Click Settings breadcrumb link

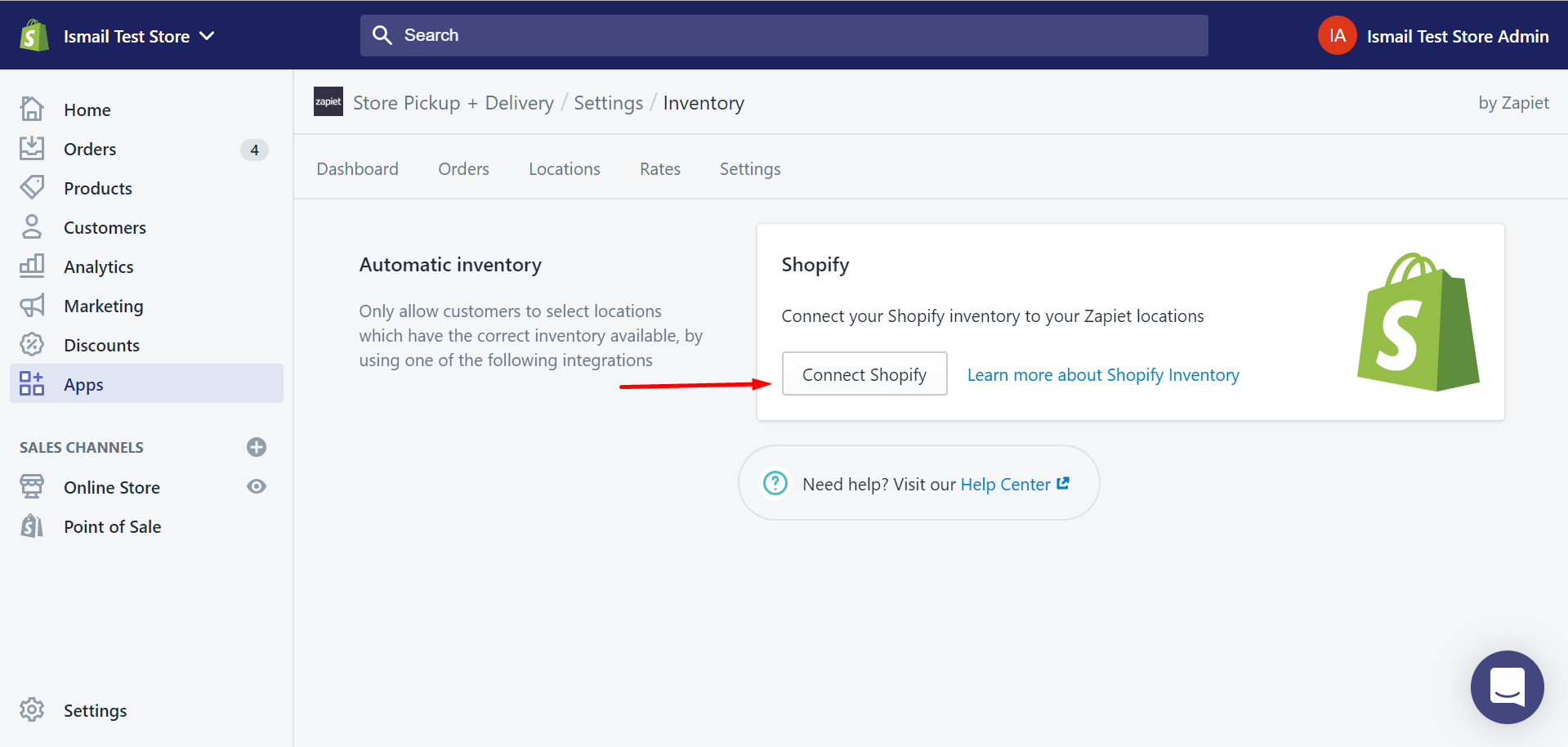(609, 103)
